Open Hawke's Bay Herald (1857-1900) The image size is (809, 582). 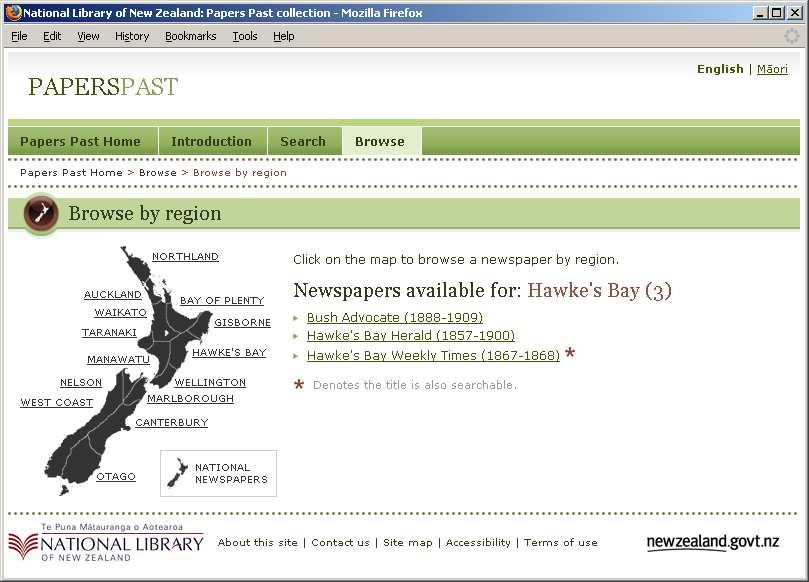(x=411, y=336)
